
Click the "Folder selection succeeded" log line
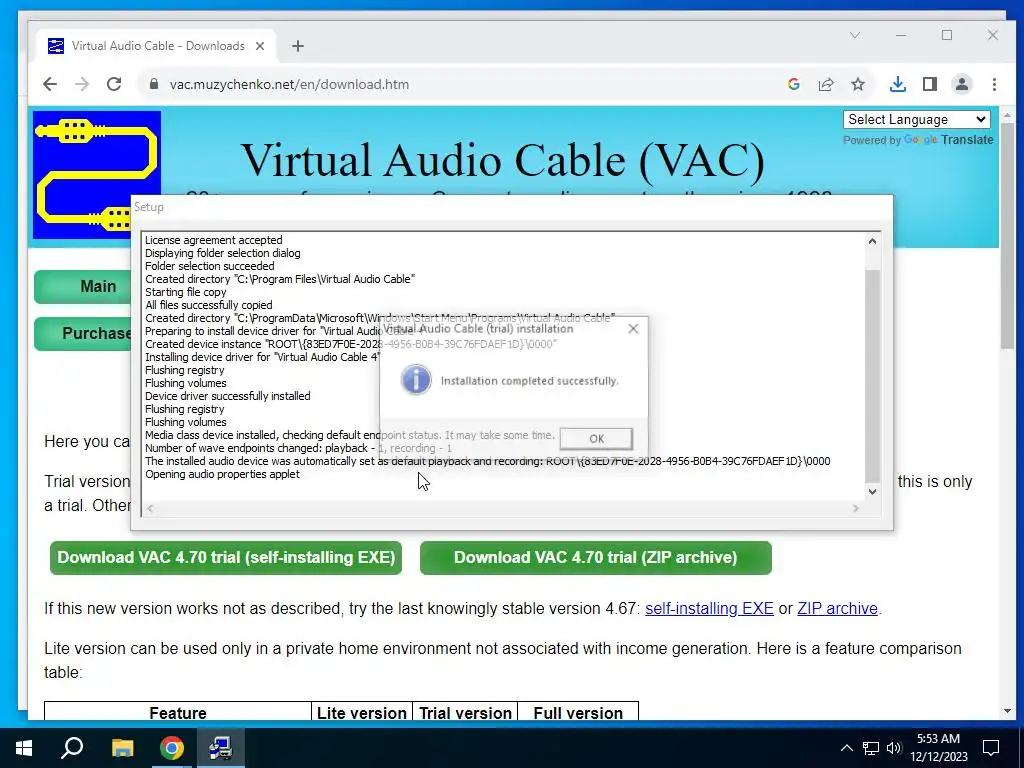click(x=210, y=266)
